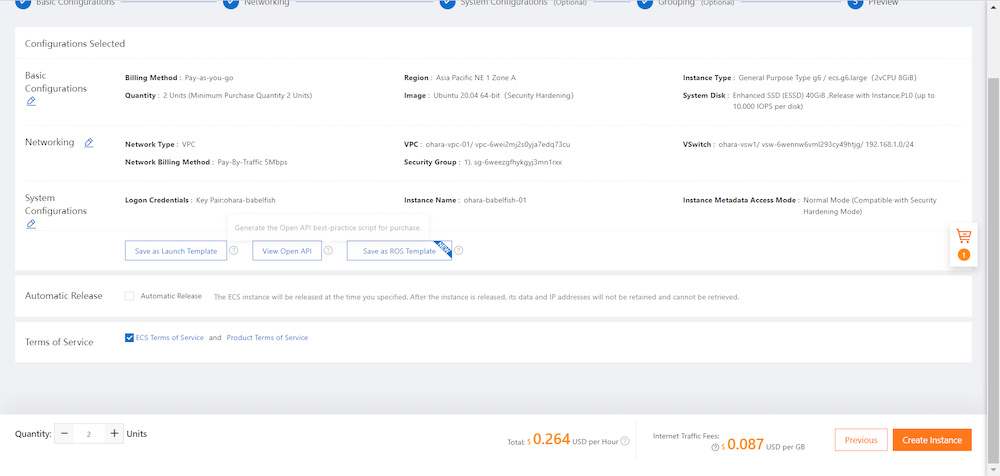Open ECS Terms of Service link

coord(170,338)
